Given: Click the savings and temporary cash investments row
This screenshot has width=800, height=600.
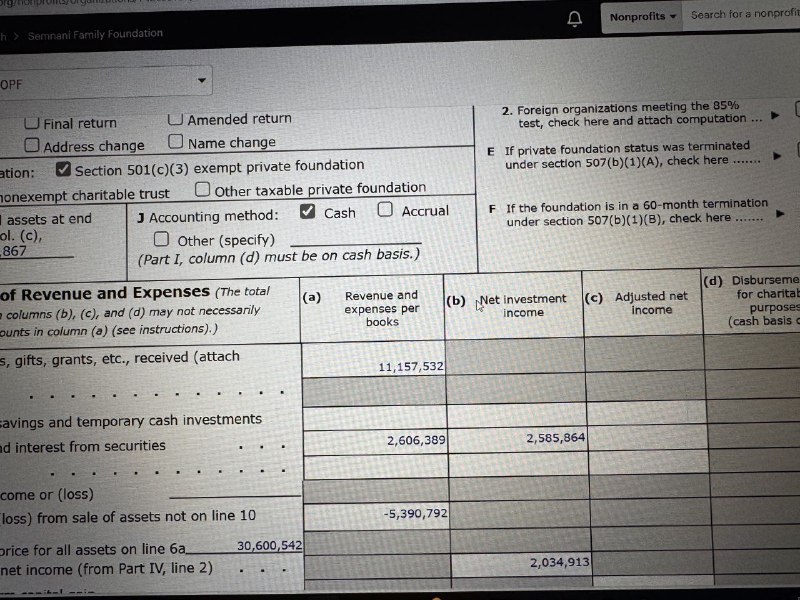Looking at the screenshot, I should tap(131, 420).
